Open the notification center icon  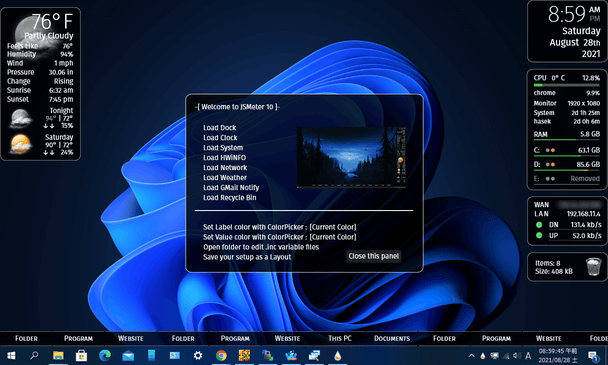tap(593, 355)
